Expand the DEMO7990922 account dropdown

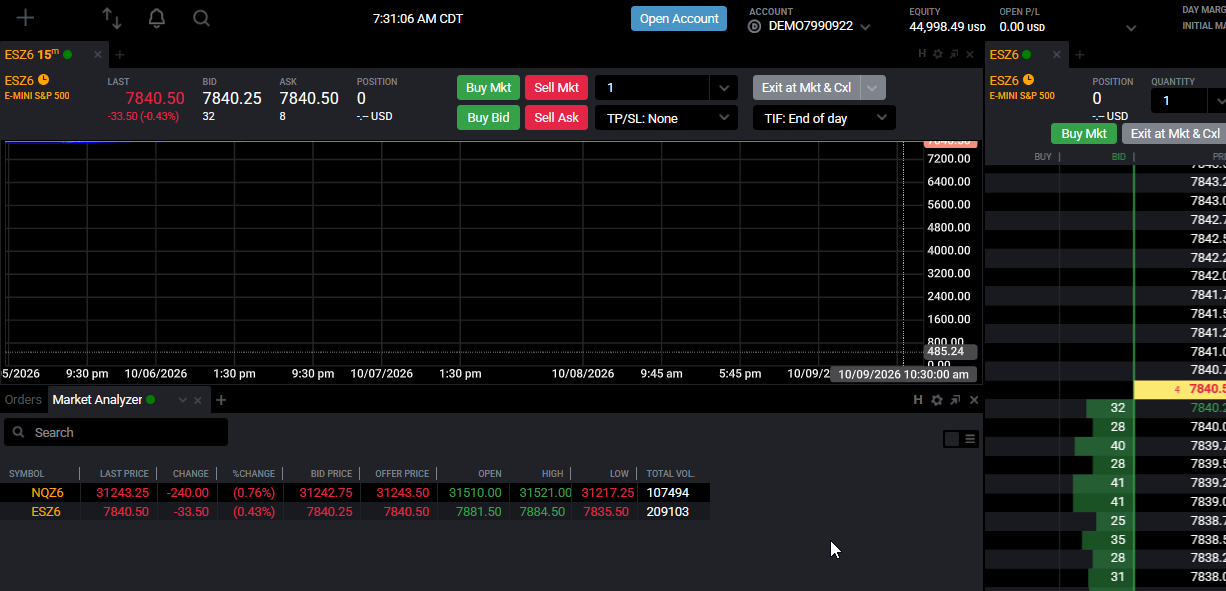(x=865, y=27)
